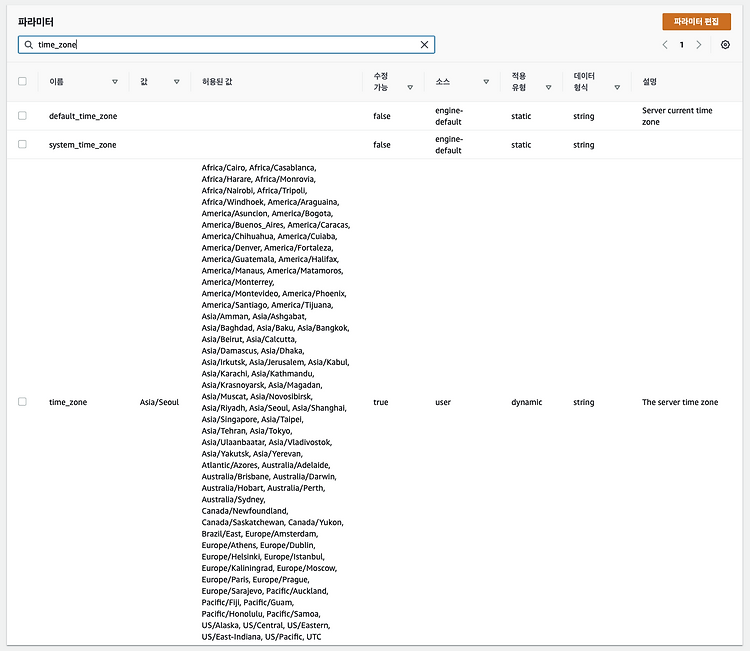This screenshot has width=750, height=651.
Task: Click 'static' in system_time_zone row
Action: point(521,144)
